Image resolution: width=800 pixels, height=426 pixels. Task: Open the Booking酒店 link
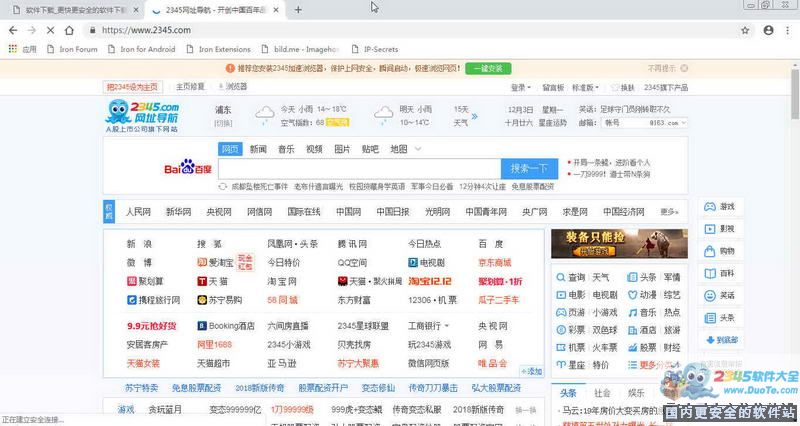[x=226, y=326]
